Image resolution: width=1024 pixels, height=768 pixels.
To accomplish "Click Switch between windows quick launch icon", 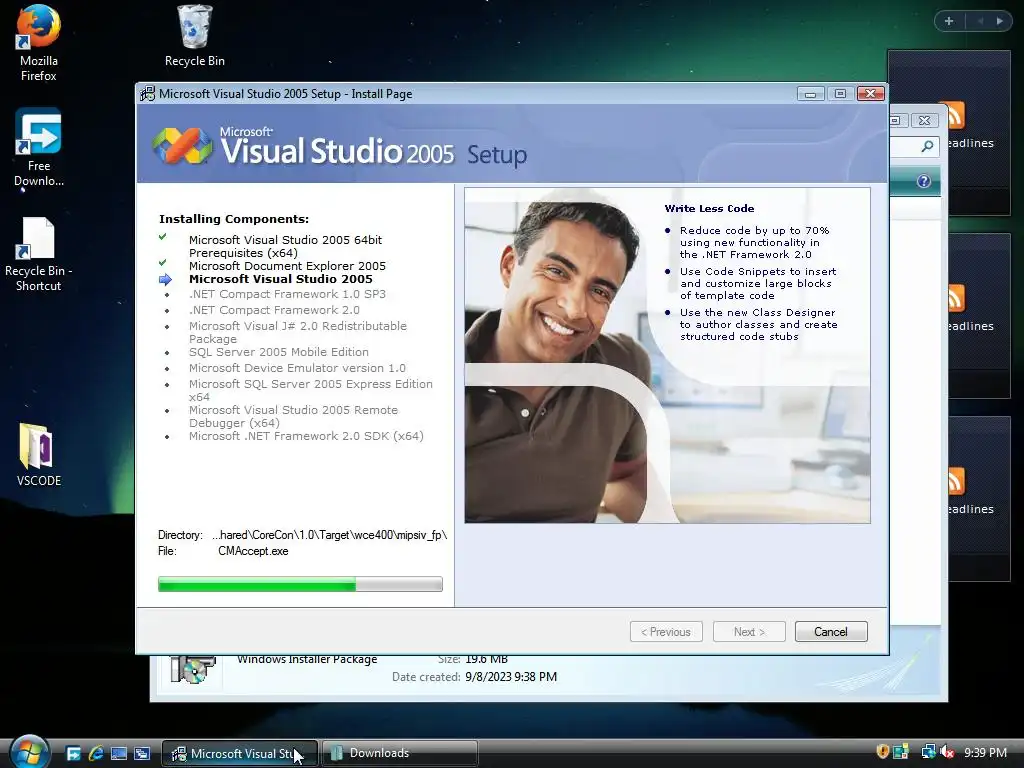I will (142, 753).
